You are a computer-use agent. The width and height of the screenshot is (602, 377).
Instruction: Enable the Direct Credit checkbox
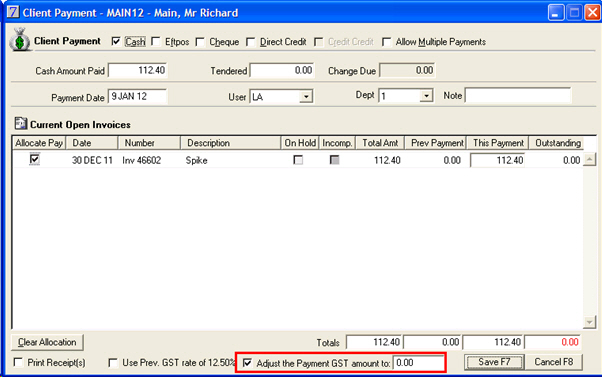click(250, 41)
